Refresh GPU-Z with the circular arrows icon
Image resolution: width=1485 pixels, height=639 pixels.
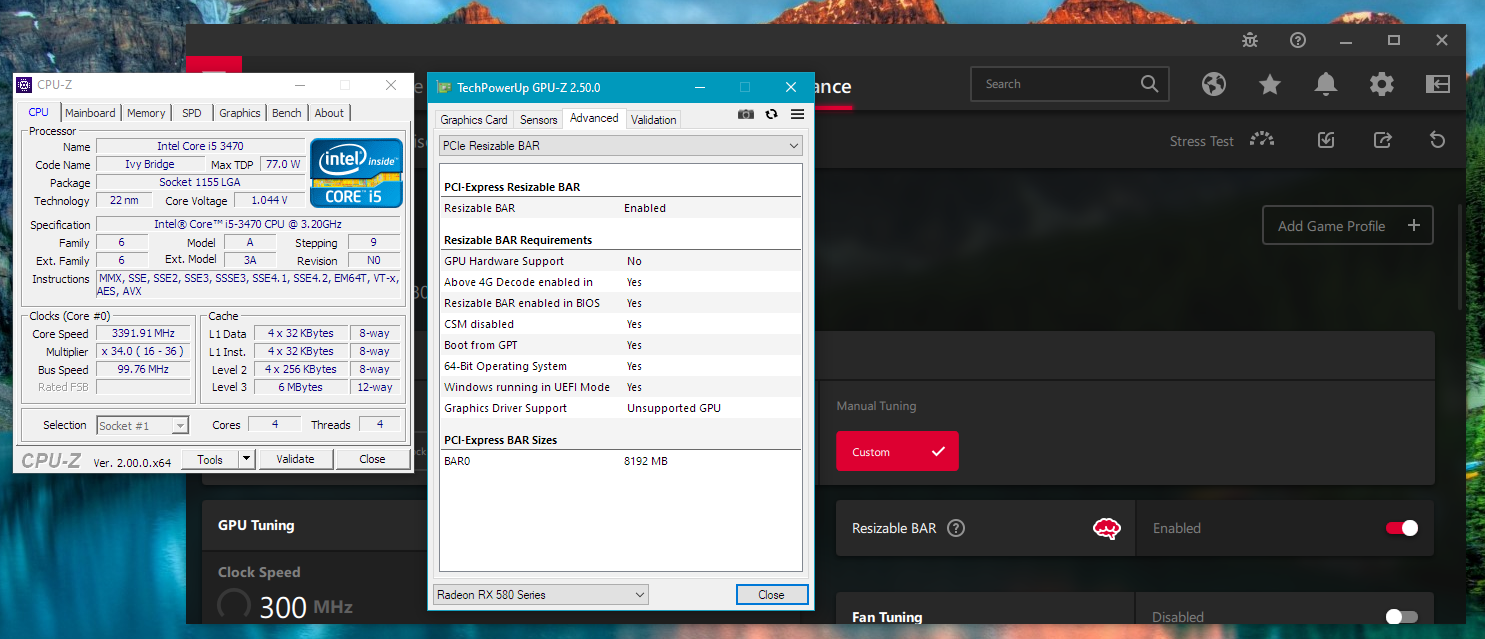[771, 114]
